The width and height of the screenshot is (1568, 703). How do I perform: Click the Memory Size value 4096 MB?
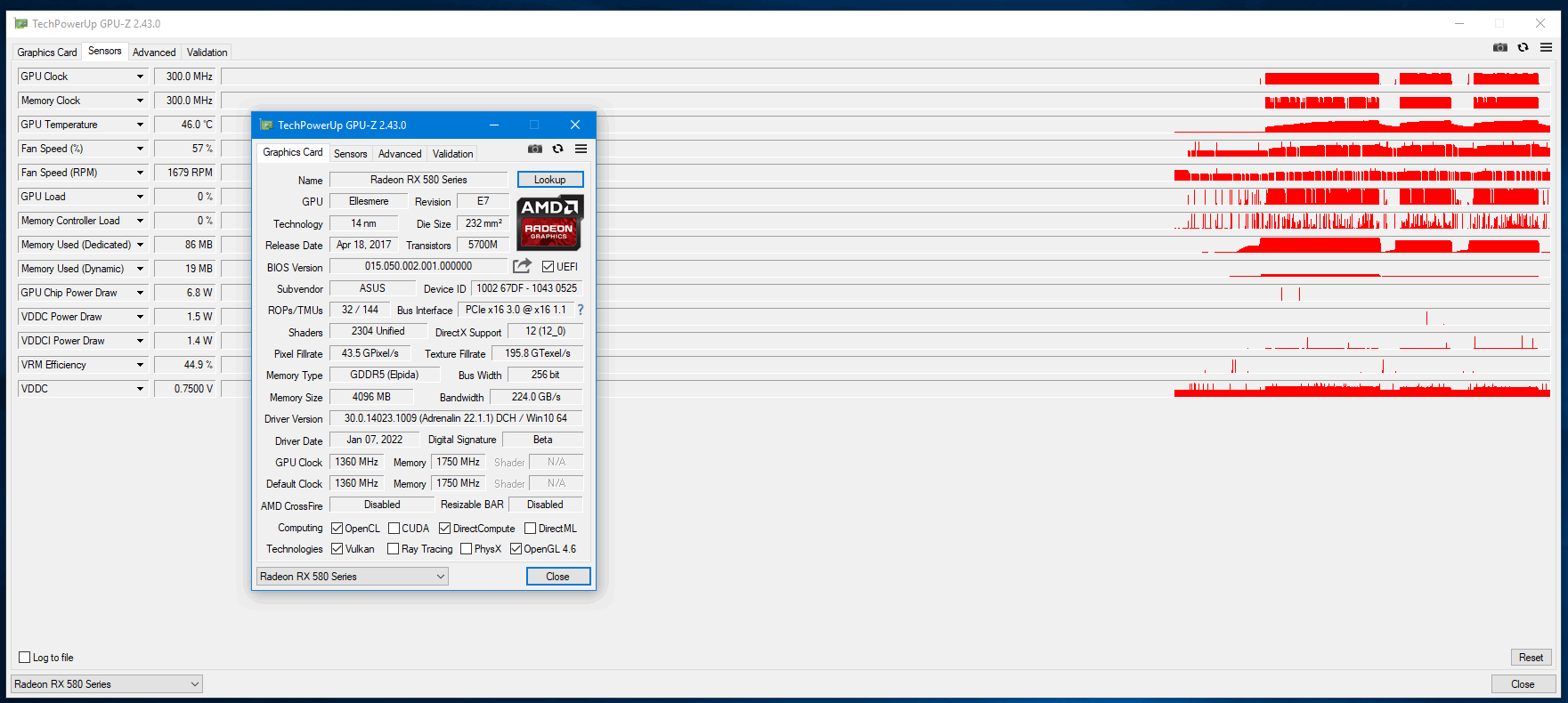(x=371, y=396)
